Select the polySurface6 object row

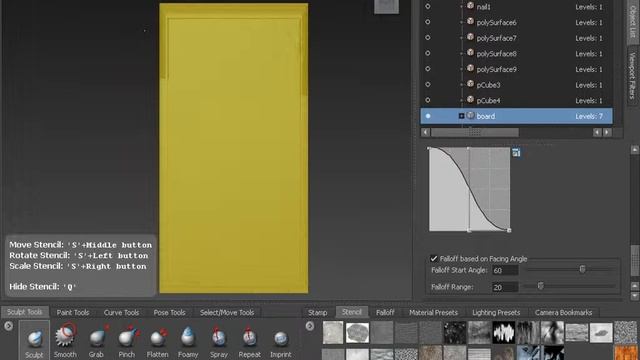coord(516,22)
